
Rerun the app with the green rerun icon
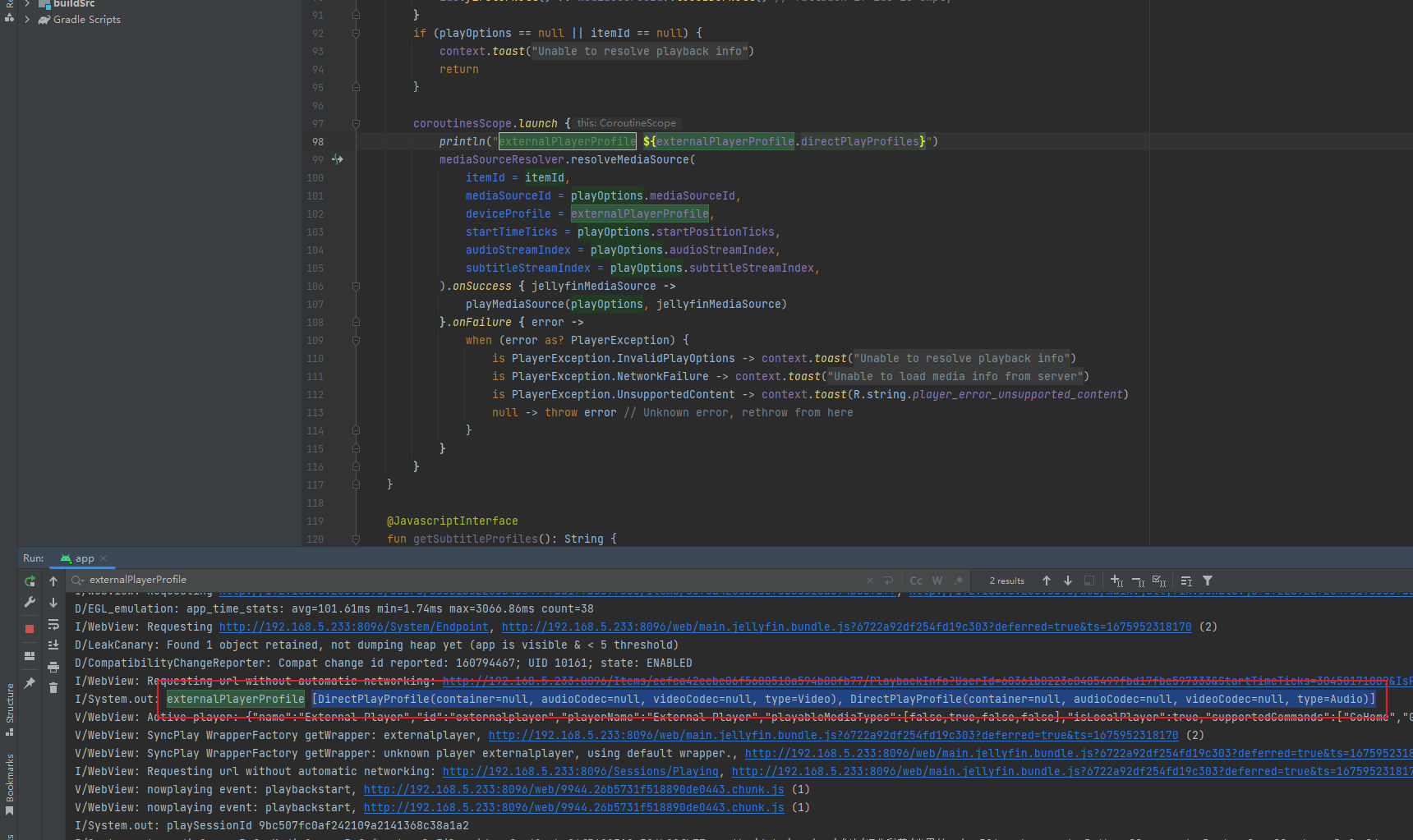pyautogui.click(x=30, y=581)
